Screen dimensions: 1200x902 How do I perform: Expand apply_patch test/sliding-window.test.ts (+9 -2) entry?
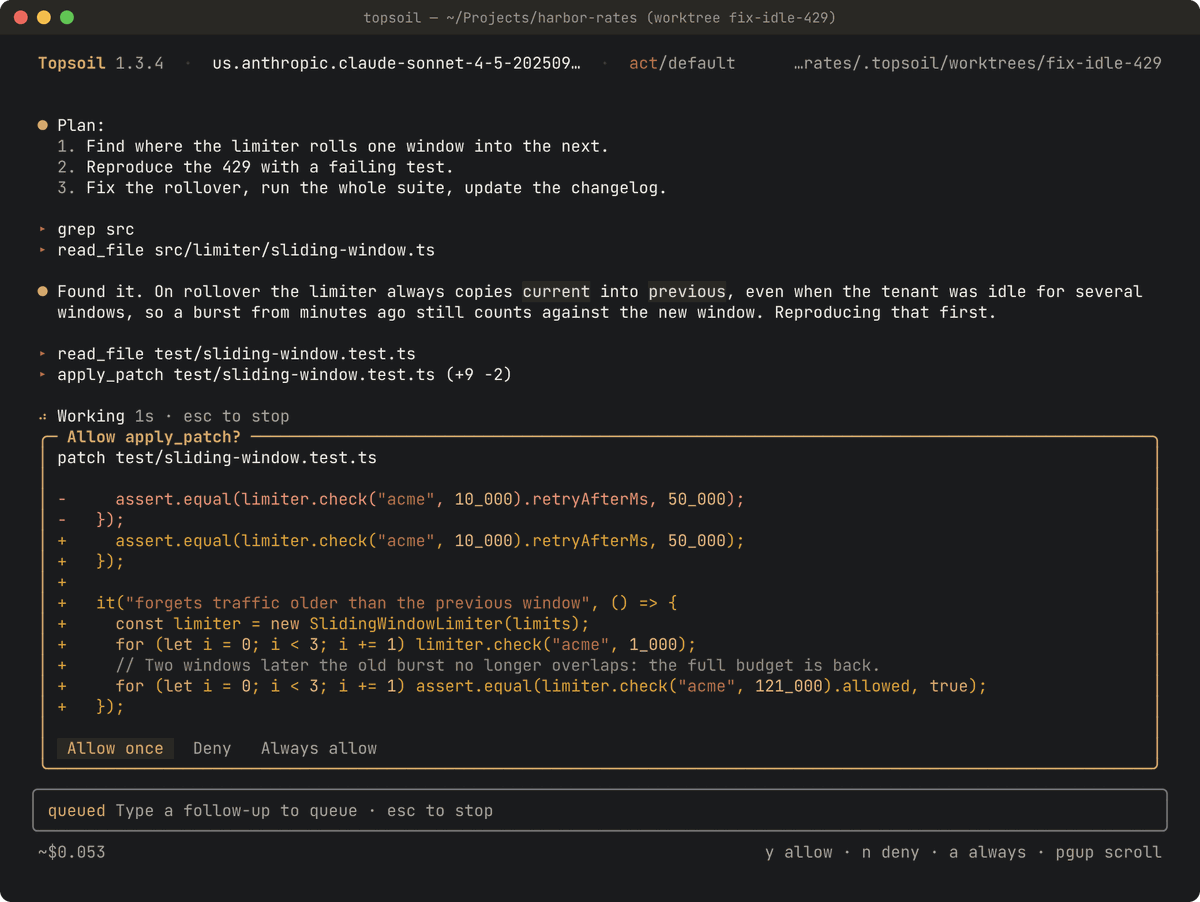point(275,375)
